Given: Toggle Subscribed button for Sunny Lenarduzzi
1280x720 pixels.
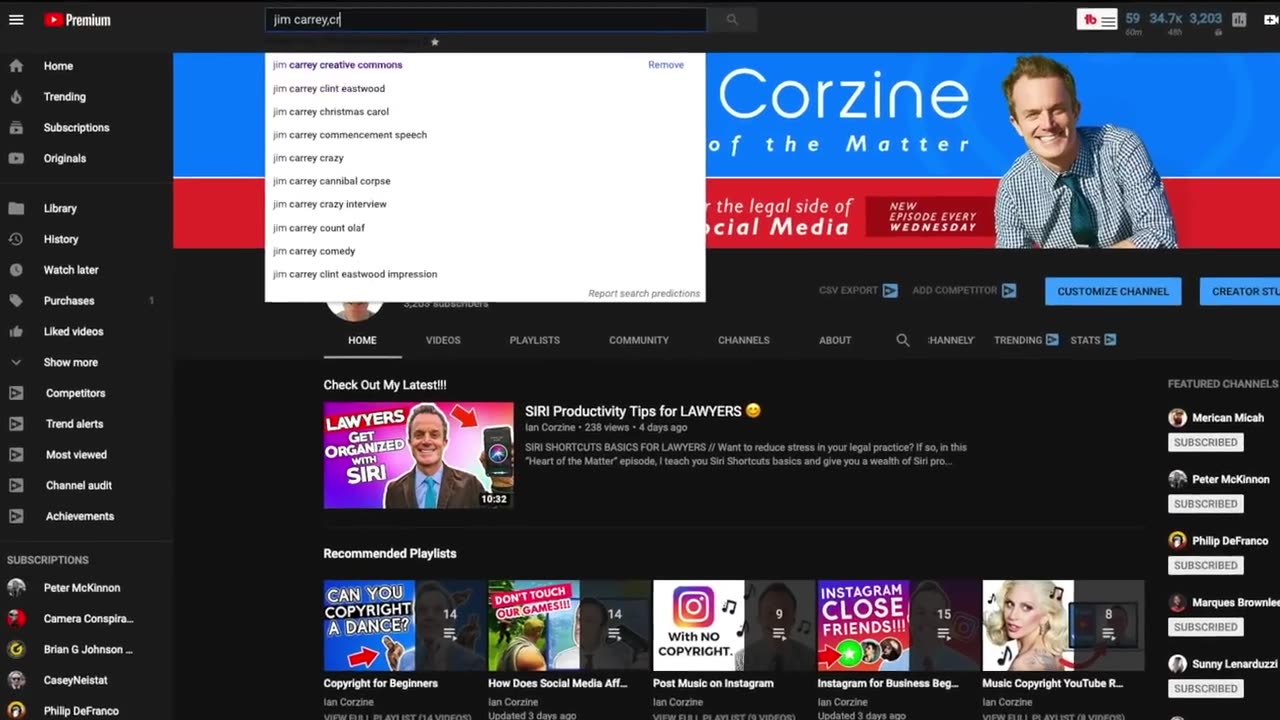Looking at the screenshot, I should 1205,688.
